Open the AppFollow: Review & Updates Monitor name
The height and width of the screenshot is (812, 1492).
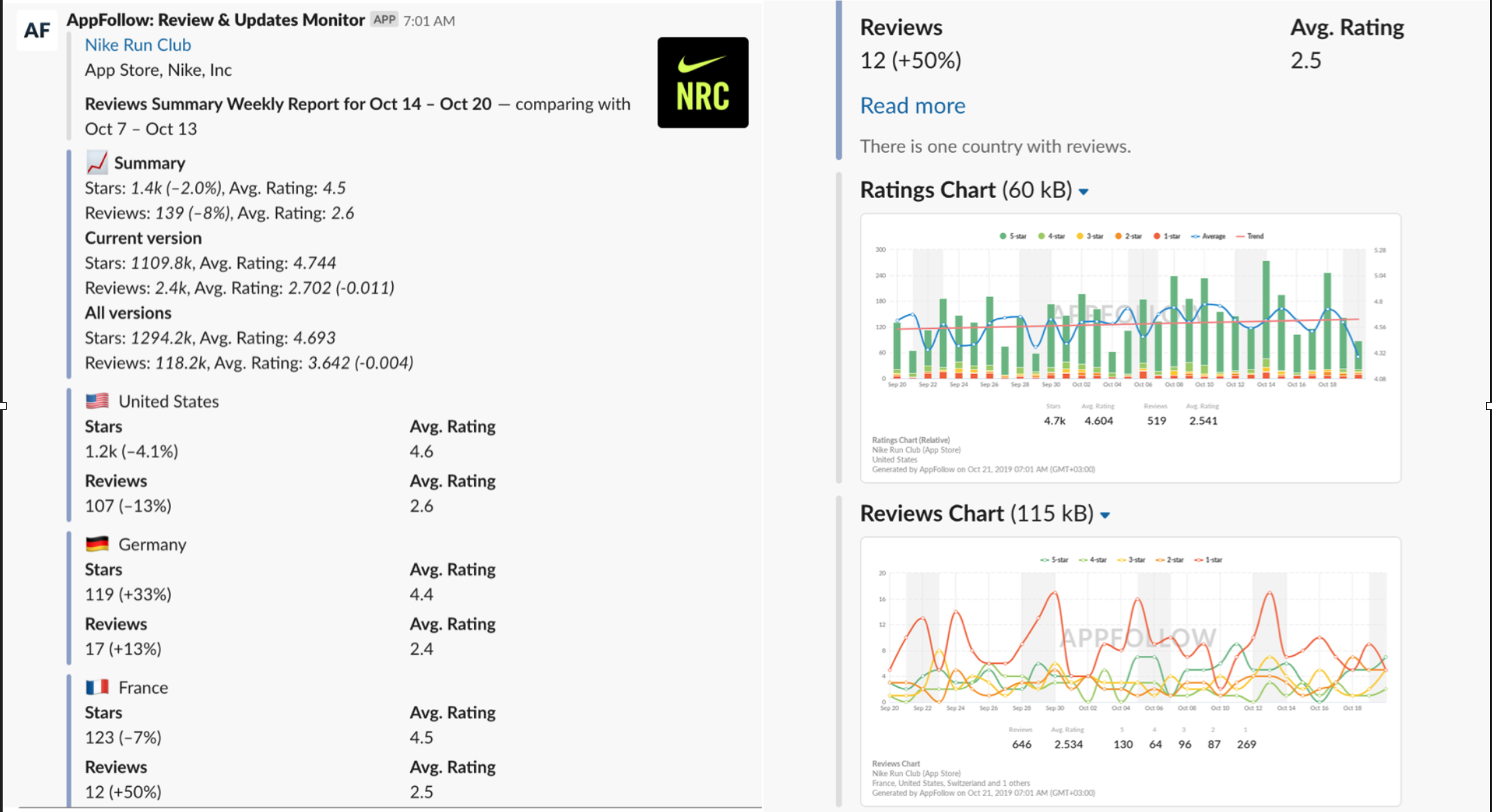point(216,20)
